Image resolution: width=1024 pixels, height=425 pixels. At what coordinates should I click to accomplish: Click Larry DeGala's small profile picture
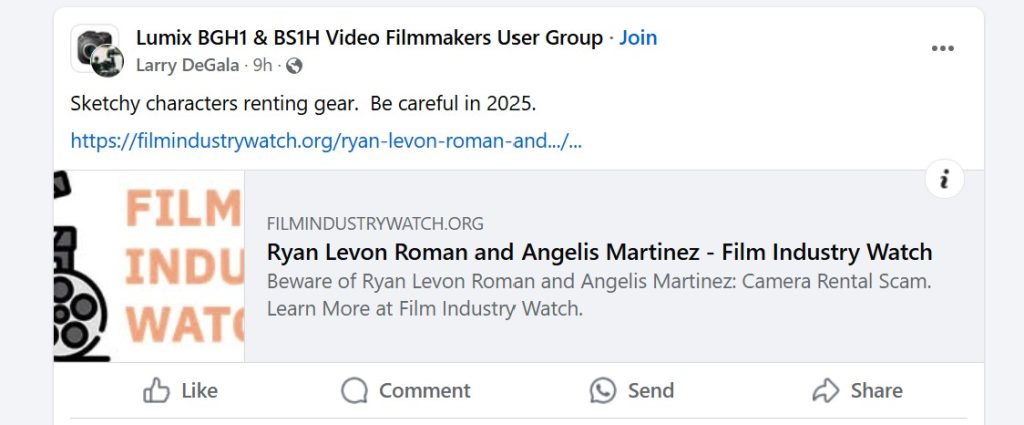coord(106,62)
